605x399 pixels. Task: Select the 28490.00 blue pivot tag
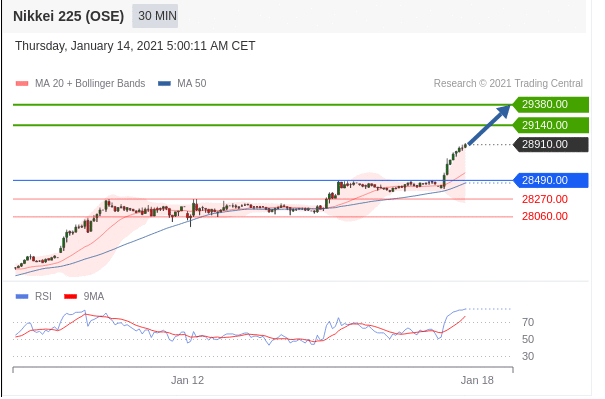[x=551, y=180]
